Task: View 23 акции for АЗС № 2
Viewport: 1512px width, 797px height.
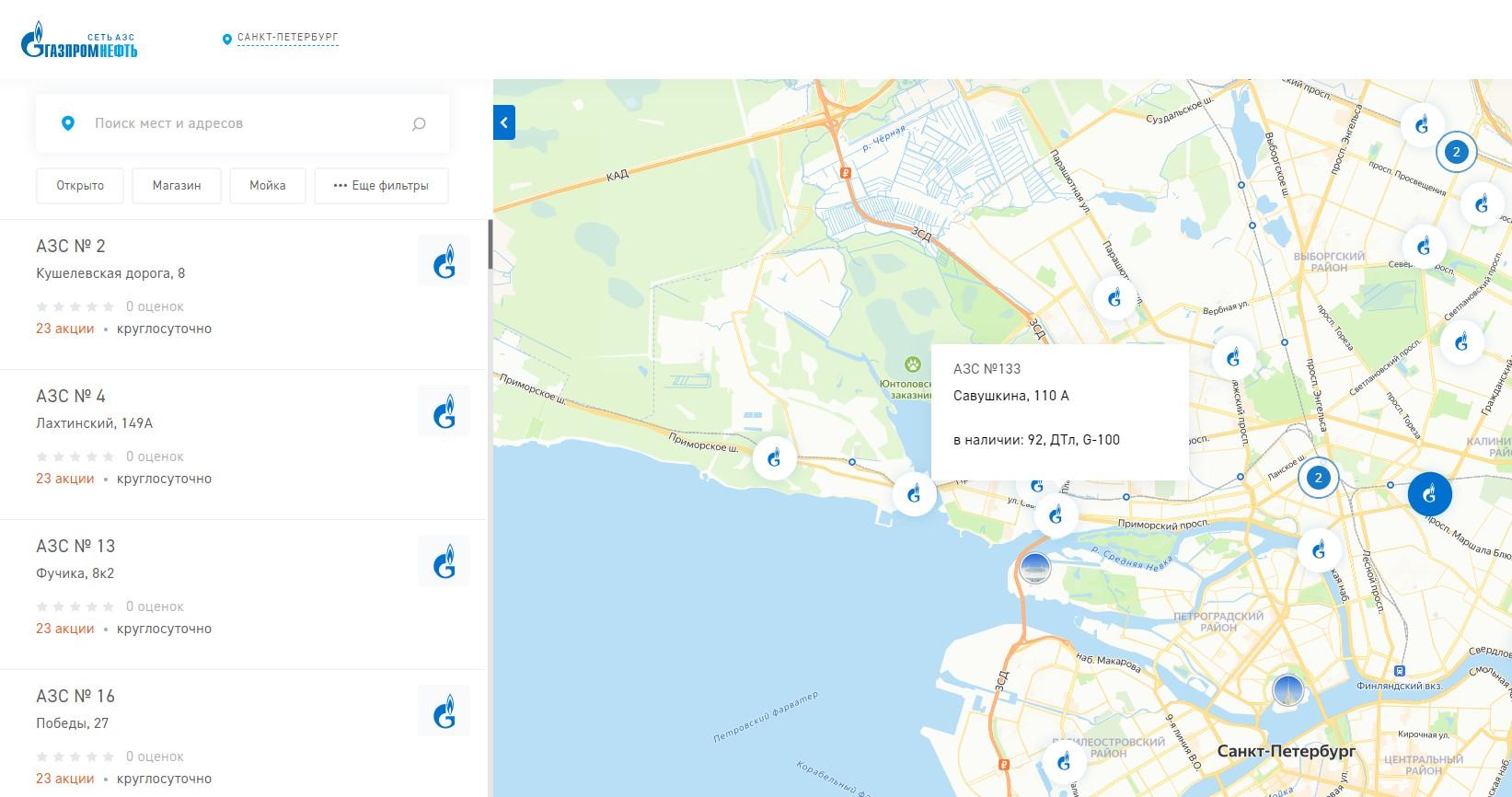Action: click(64, 329)
